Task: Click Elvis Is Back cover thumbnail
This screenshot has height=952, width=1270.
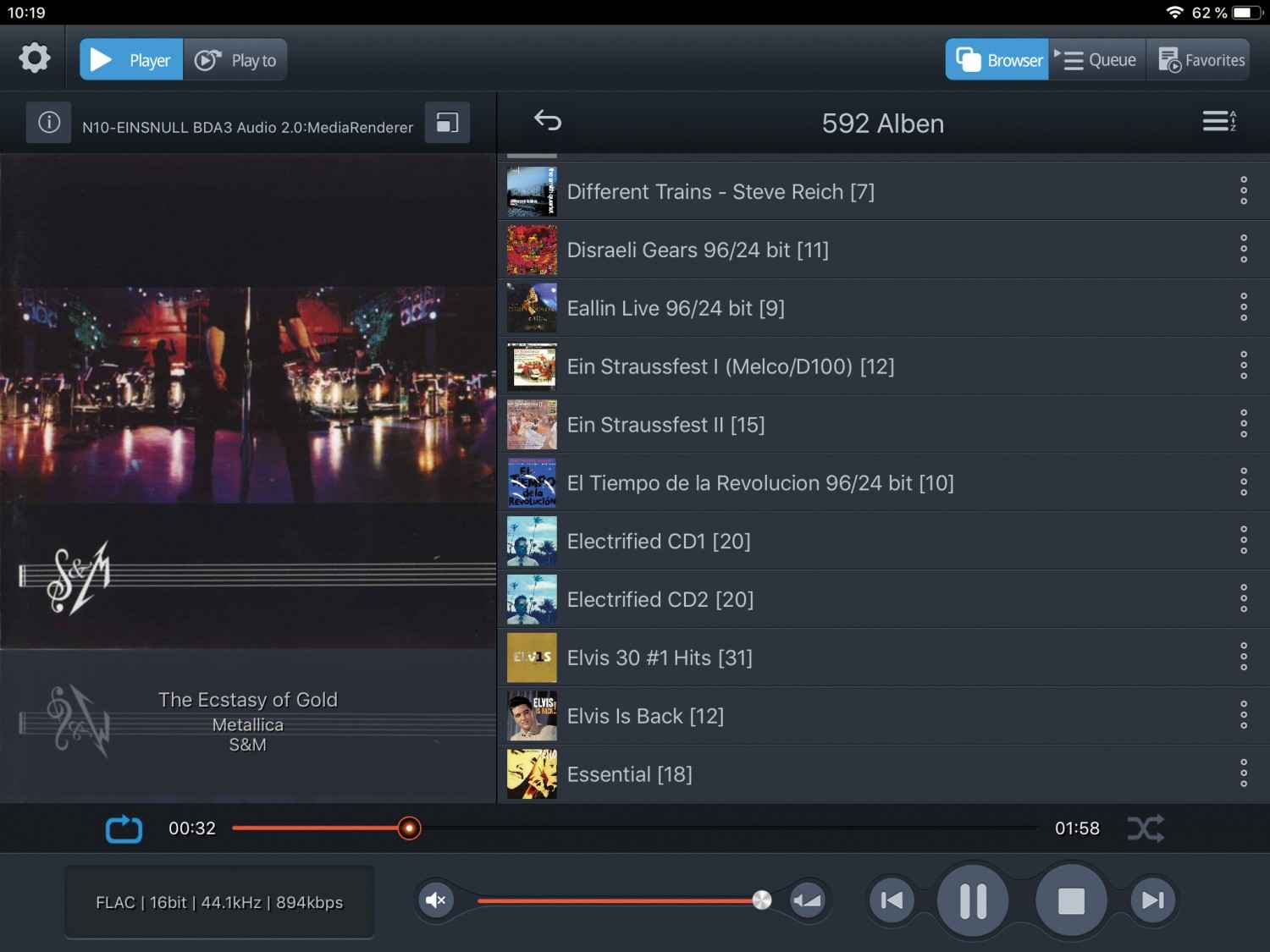Action: pyautogui.click(x=532, y=716)
